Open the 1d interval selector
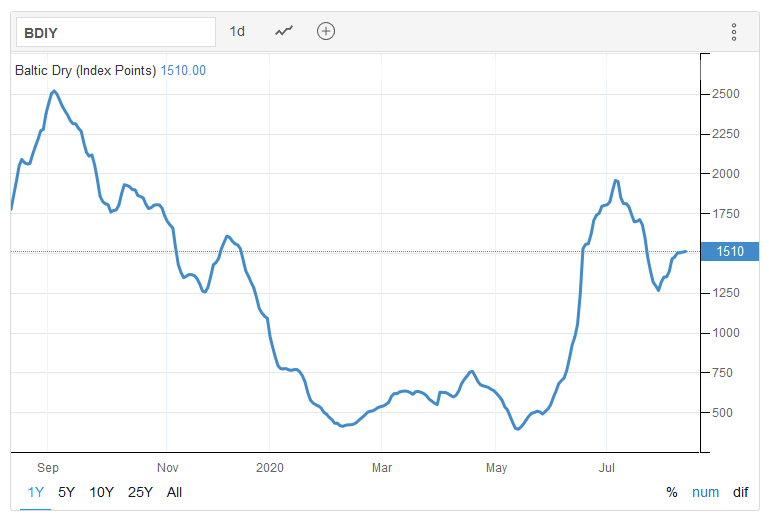 (237, 31)
